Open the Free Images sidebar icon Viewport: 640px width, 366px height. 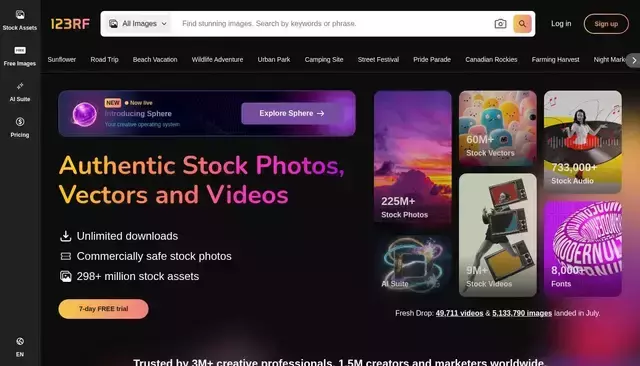(20, 50)
